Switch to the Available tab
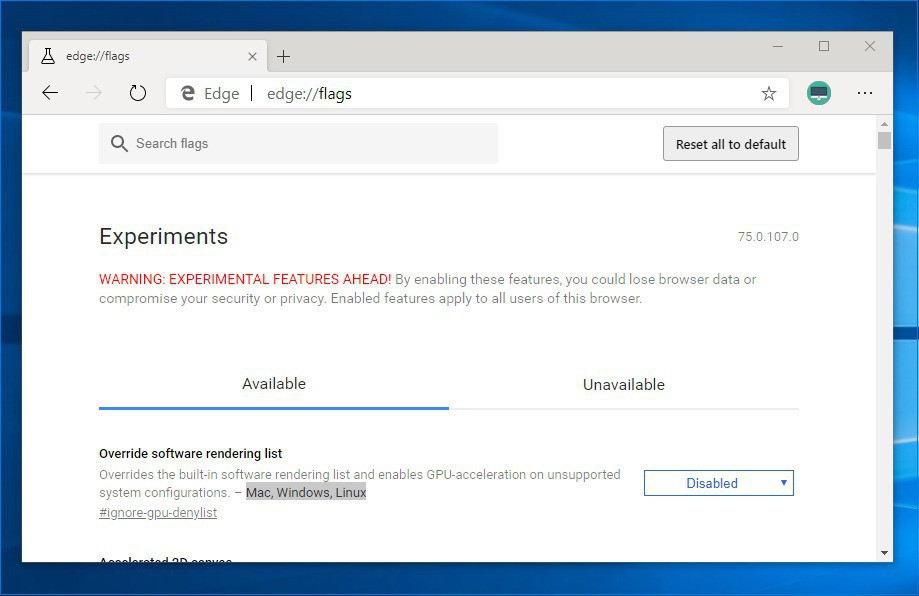The width and height of the screenshot is (919, 596). (x=274, y=384)
